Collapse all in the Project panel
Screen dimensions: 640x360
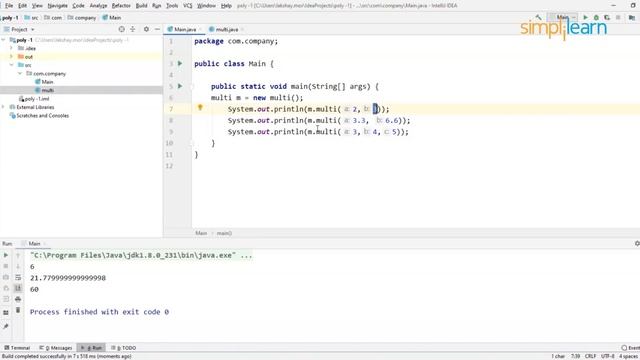pyautogui.click(x=133, y=29)
